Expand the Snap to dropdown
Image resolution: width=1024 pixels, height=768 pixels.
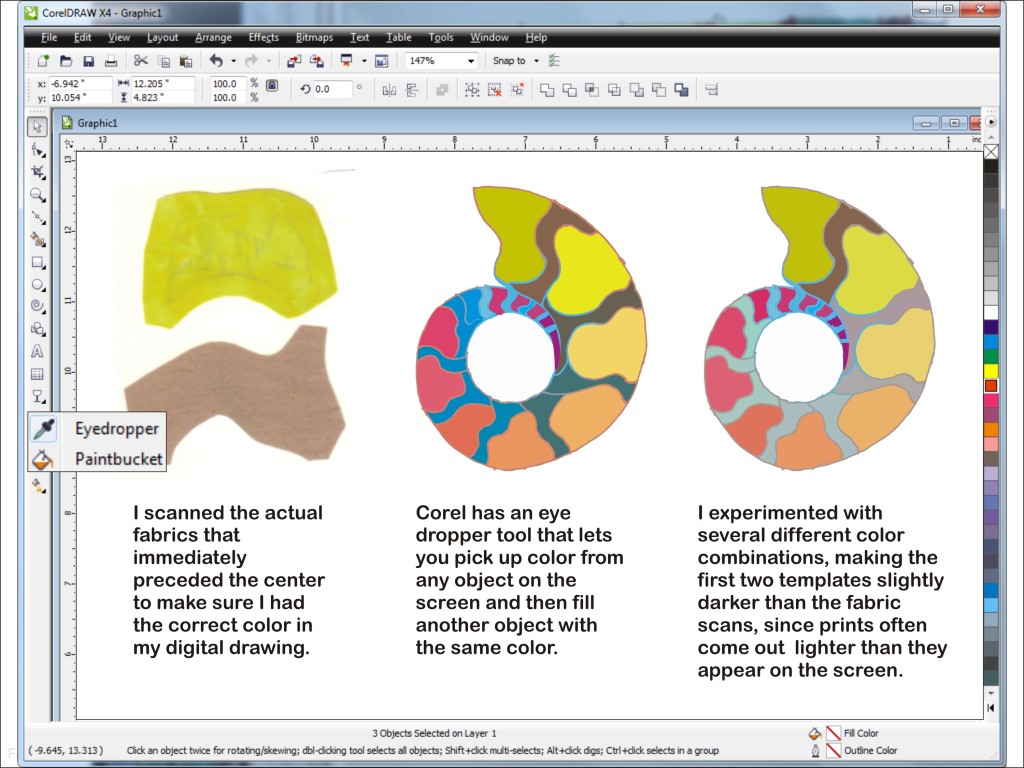(536, 61)
